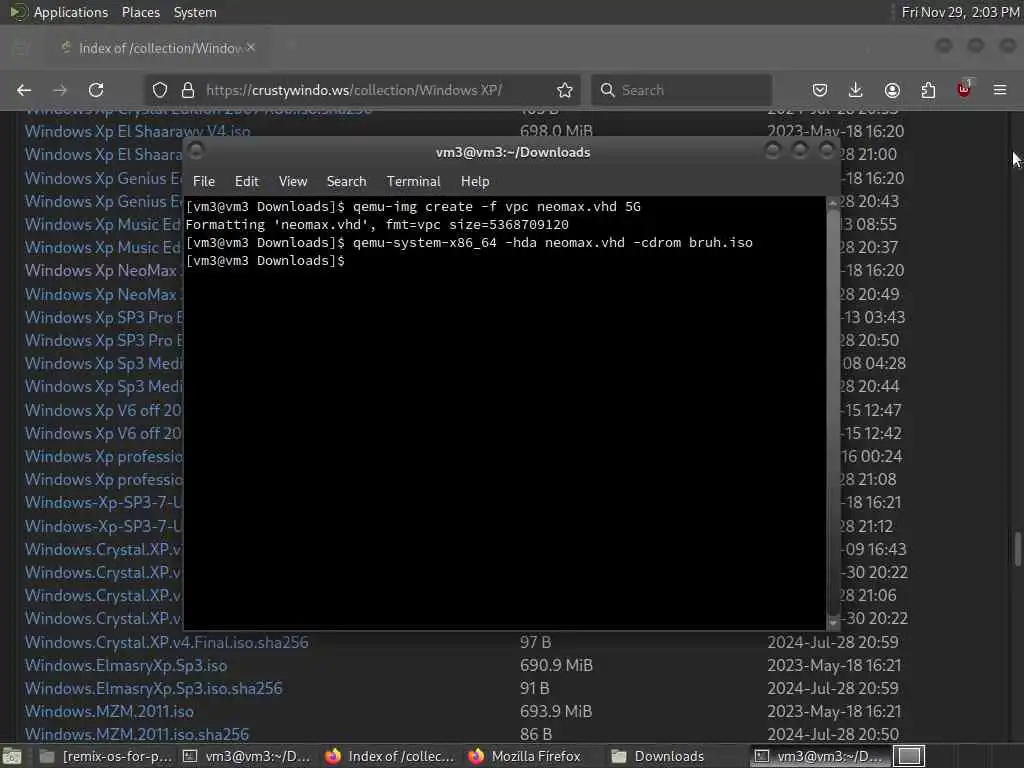Click the 693.9 MiB size cell
Image resolution: width=1024 pixels, height=768 pixels.
coord(556,711)
